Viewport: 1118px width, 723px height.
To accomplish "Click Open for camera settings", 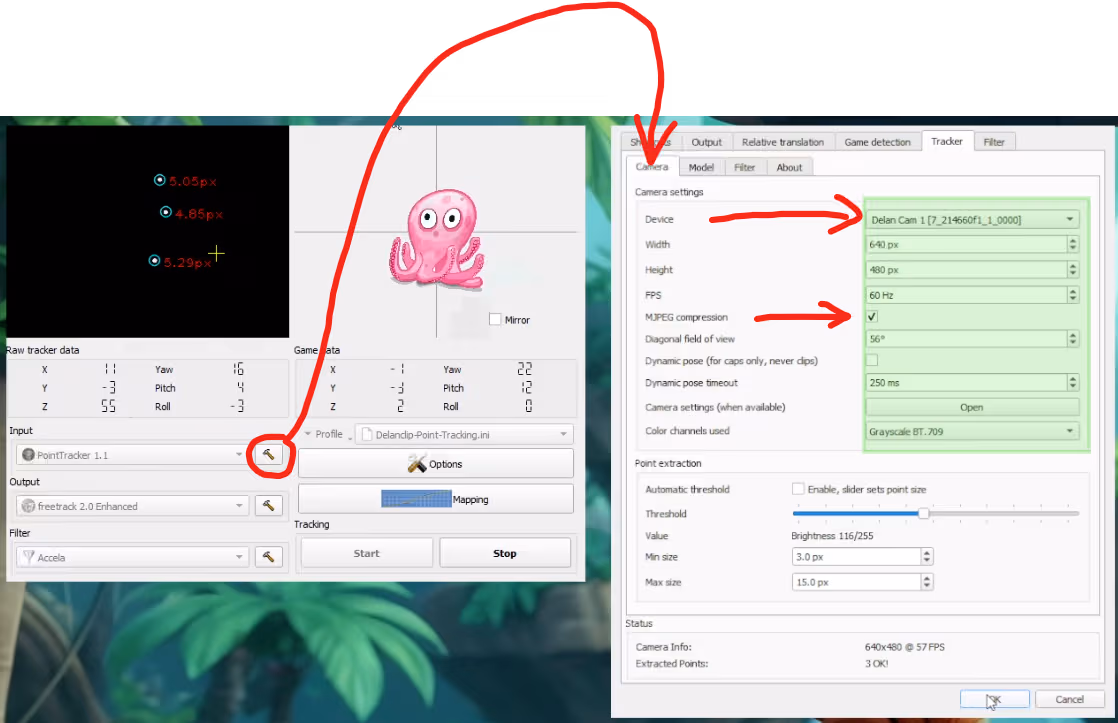I will coord(971,407).
